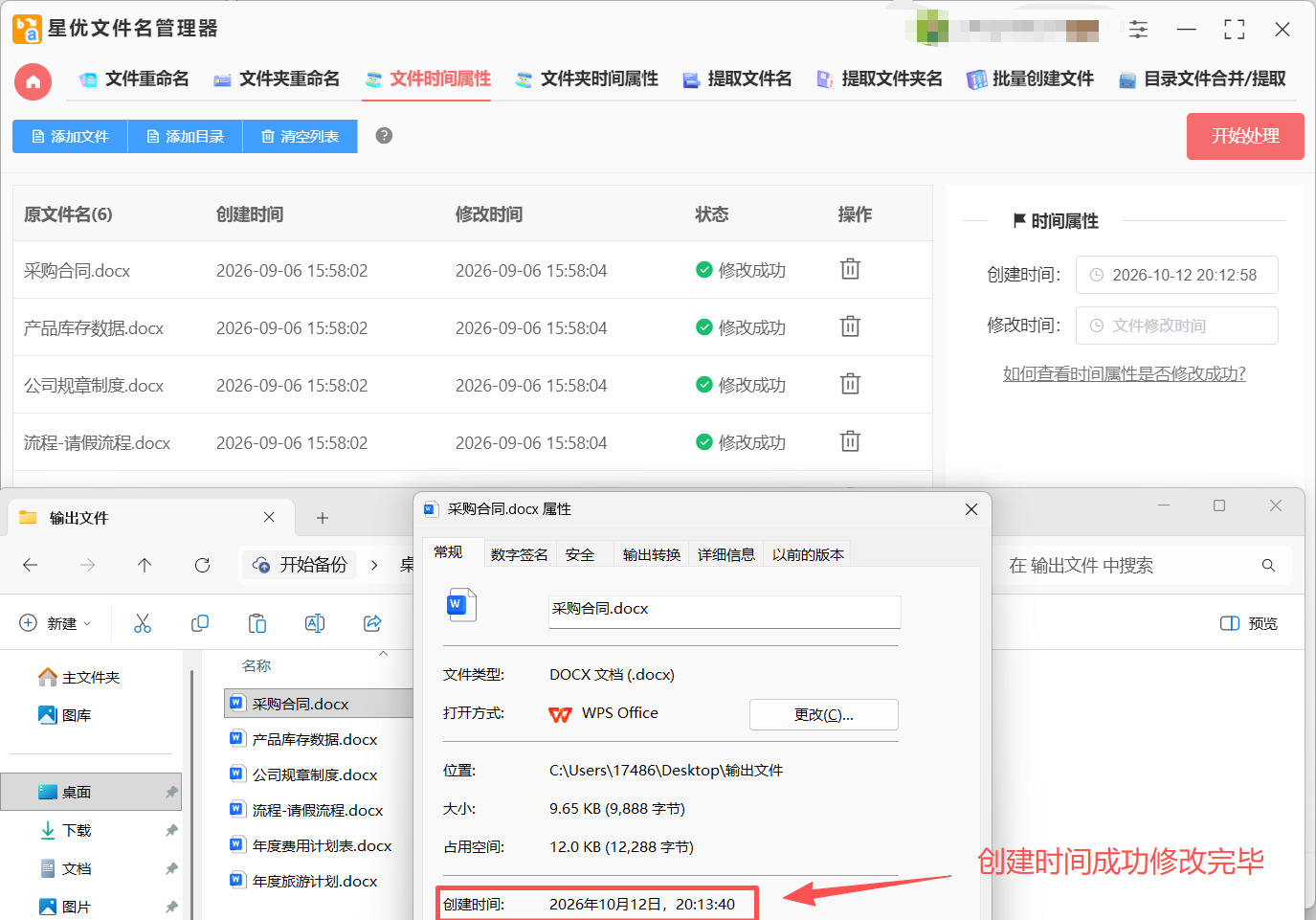Screen dimensions: 1316x920
Task: Toggle the 预览 pane button in Explorer
Action: pyautogui.click(x=1249, y=623)
